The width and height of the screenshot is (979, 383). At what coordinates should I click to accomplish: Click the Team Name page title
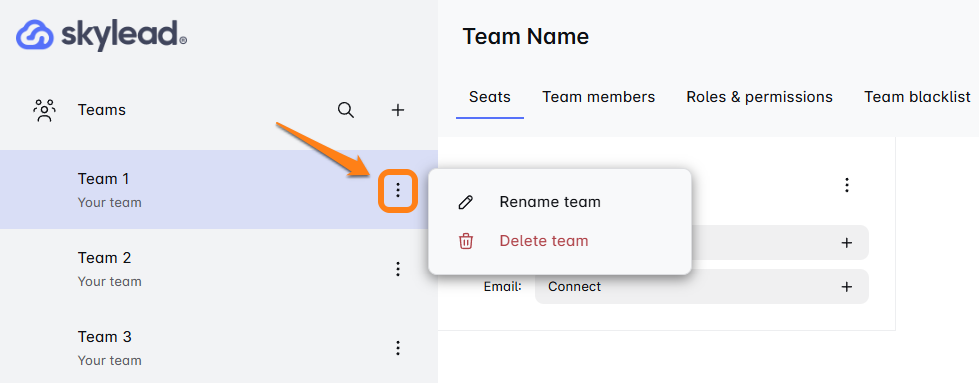point(526,36)
